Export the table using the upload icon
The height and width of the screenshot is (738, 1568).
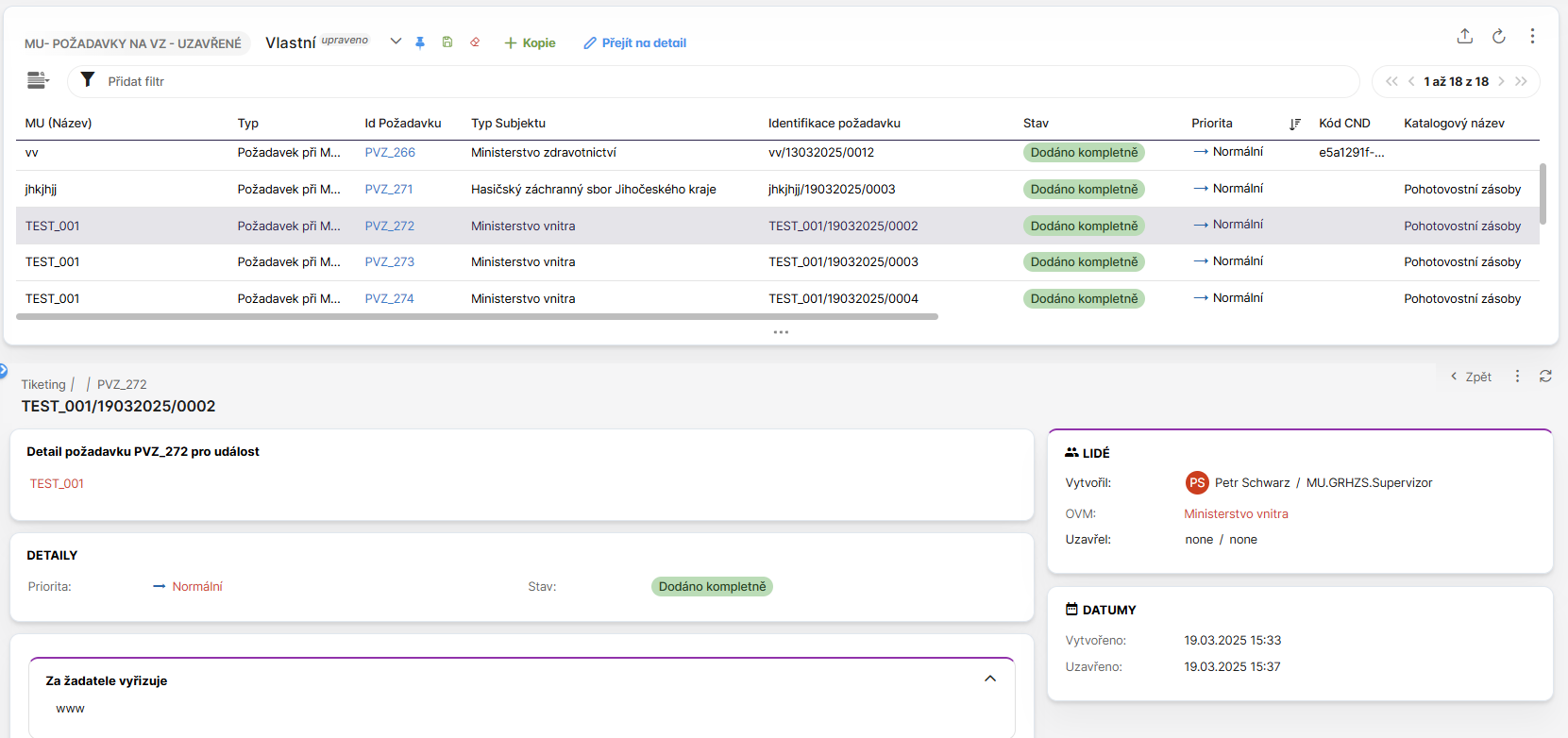pos(1464,36)
